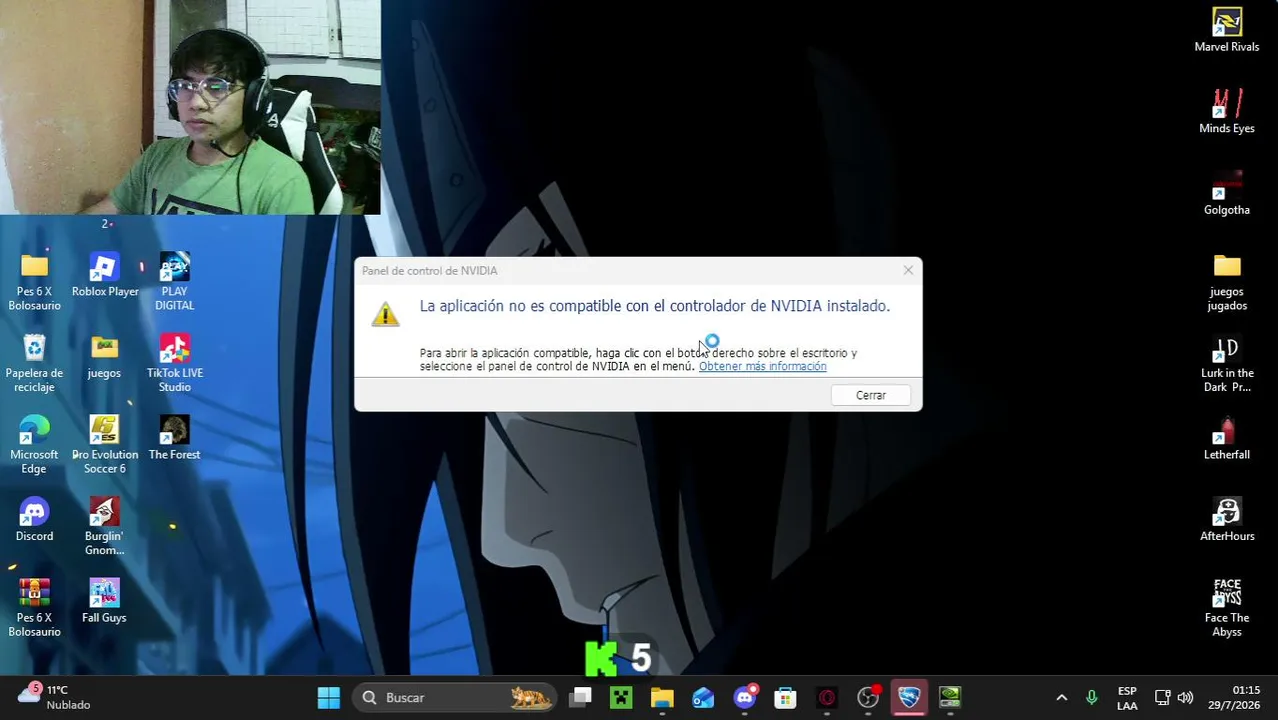Open NVIDIA Control Panel taskbar icon
The width and height of the screenshot is (1278, 720).
[x=949, y=697]
